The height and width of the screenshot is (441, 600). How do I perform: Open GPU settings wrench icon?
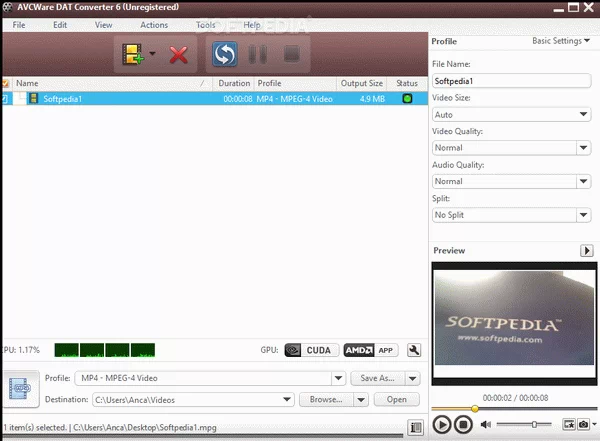click(414, 350)
